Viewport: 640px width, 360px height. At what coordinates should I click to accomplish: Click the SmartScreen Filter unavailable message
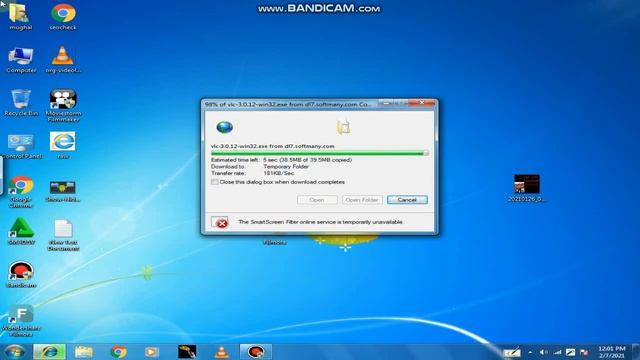(x=321, y=222)
